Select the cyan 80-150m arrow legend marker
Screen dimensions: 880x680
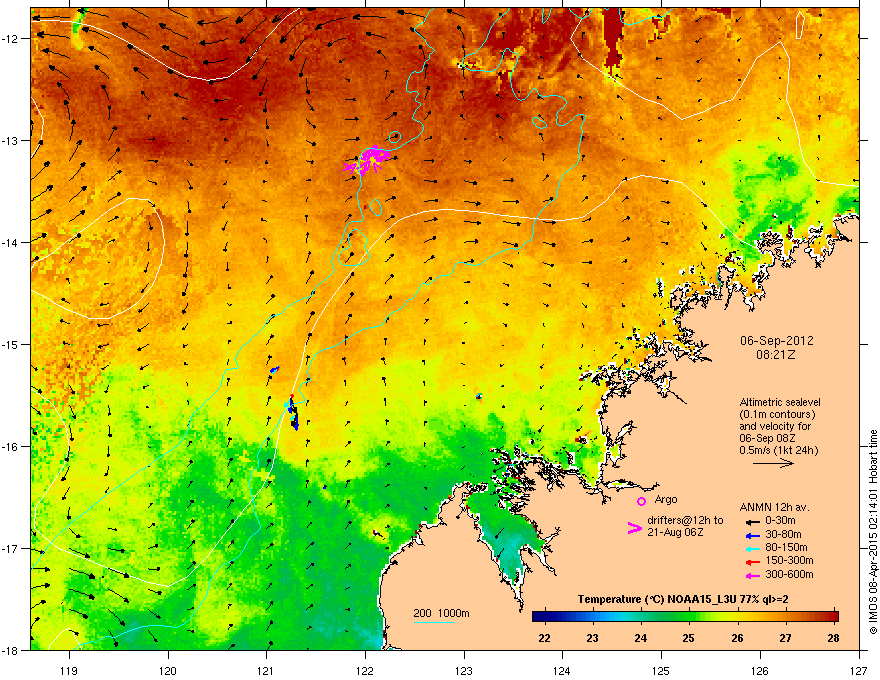pos(752,548)
